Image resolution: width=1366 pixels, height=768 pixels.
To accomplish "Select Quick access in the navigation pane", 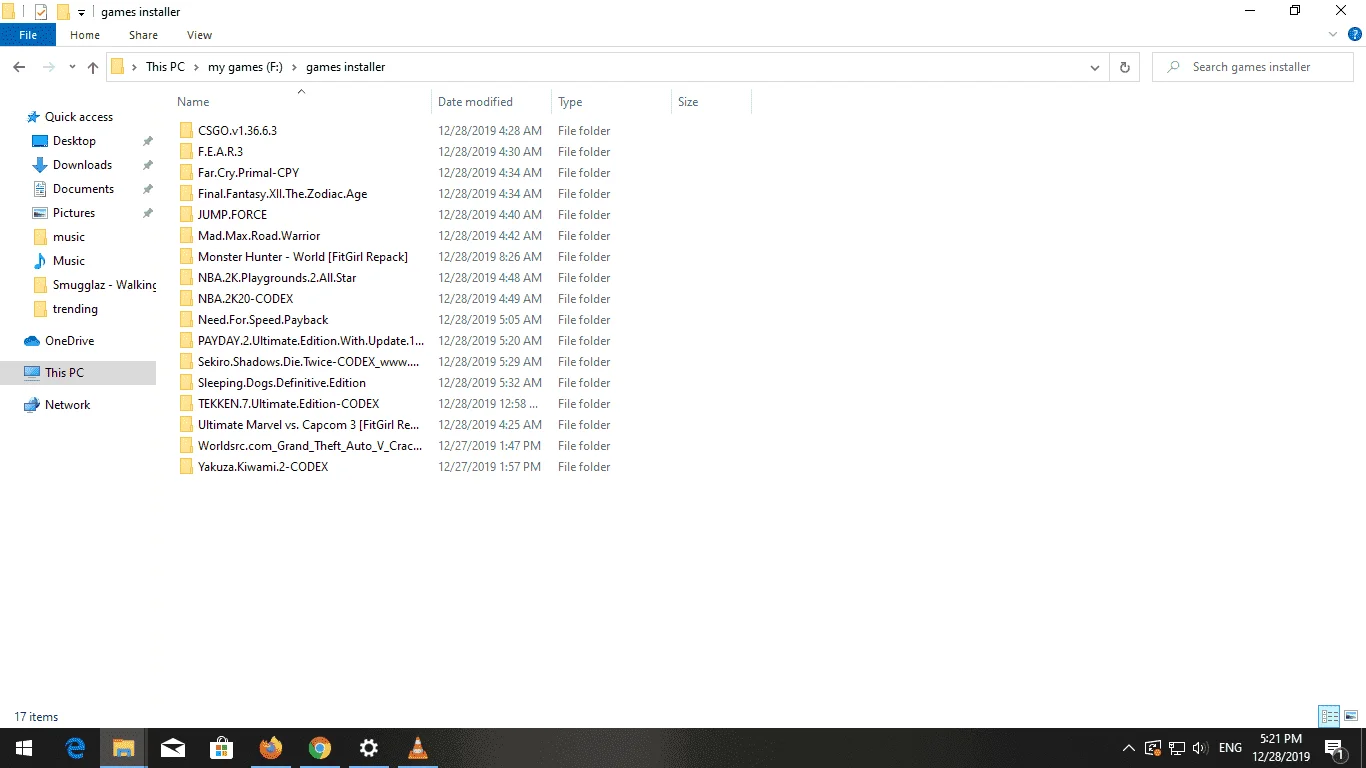I will pos(79,117).
